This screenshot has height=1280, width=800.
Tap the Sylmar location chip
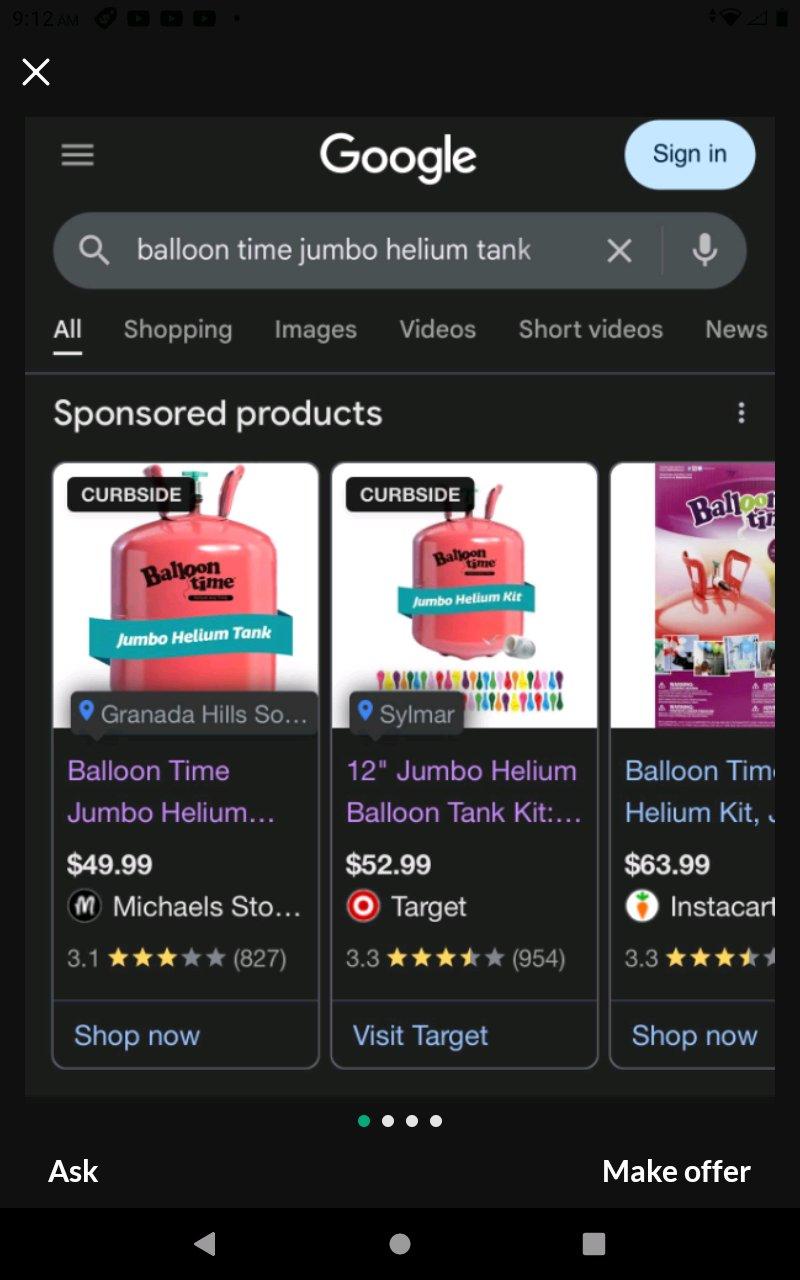[x=405, y=713]
